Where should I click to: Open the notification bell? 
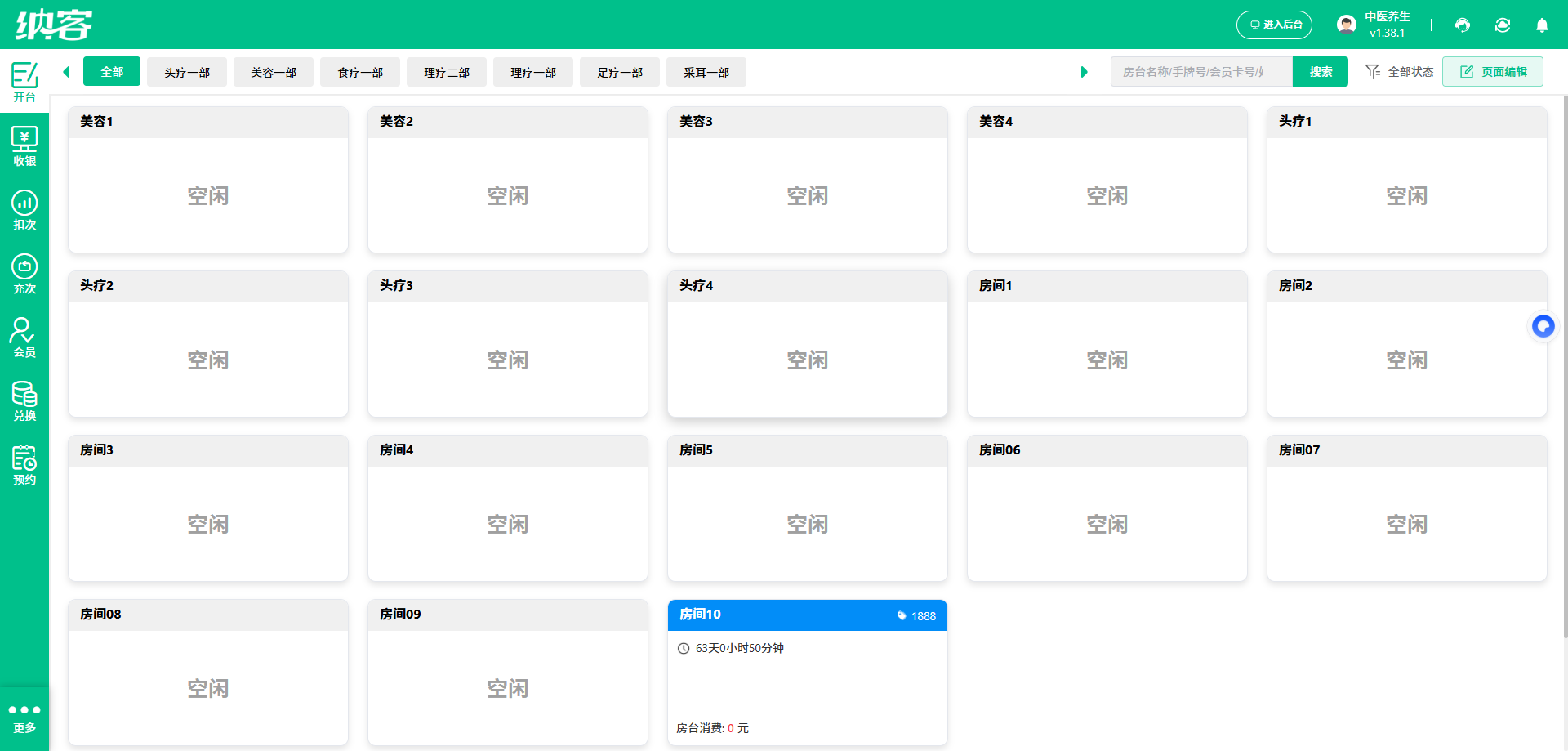click(x=1542, y=25)
